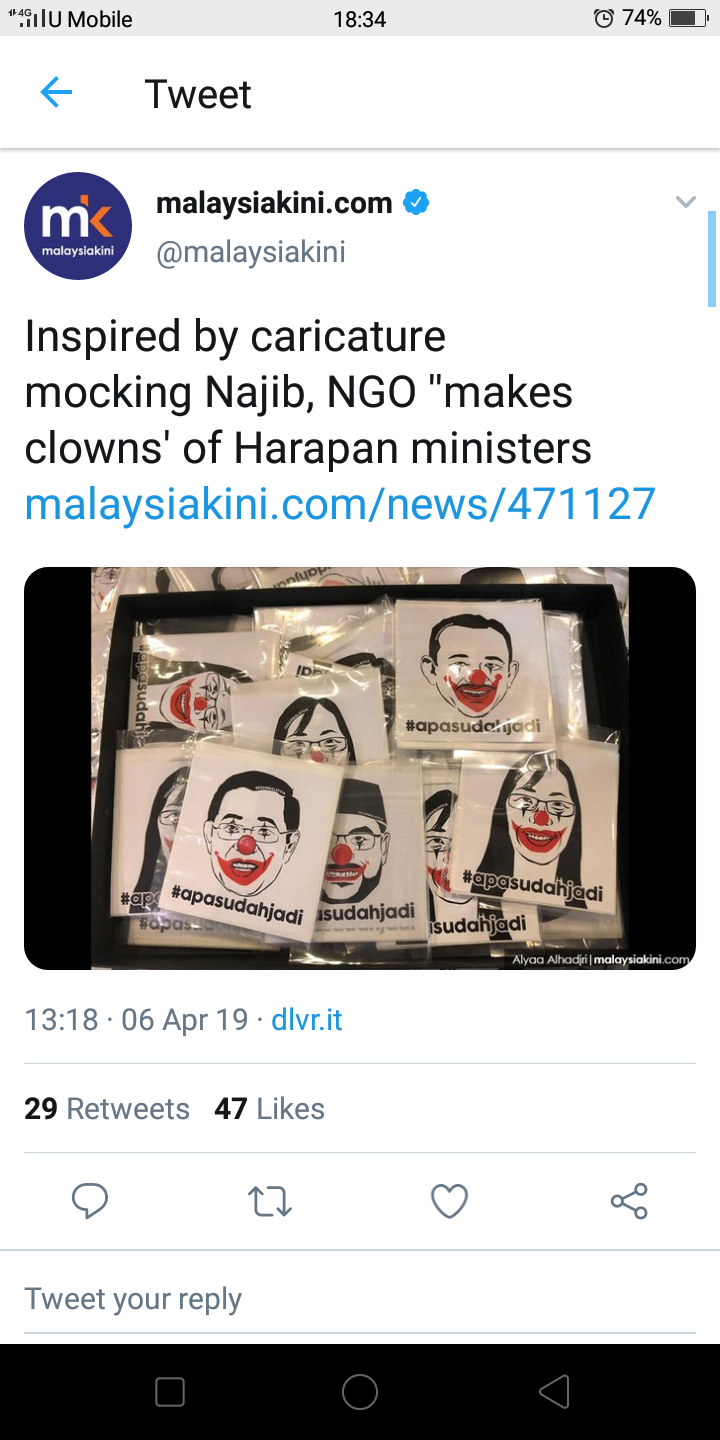The height and width of the screenshot is (1440, 720).
Task: Open the malaysiakini profile avatar
Action: coord(78,226)
